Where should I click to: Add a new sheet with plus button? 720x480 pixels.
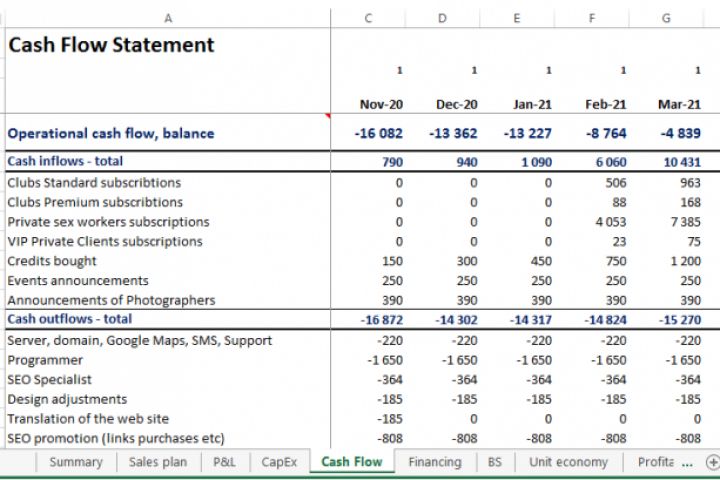pyautogui.click(x=713, y=462)
